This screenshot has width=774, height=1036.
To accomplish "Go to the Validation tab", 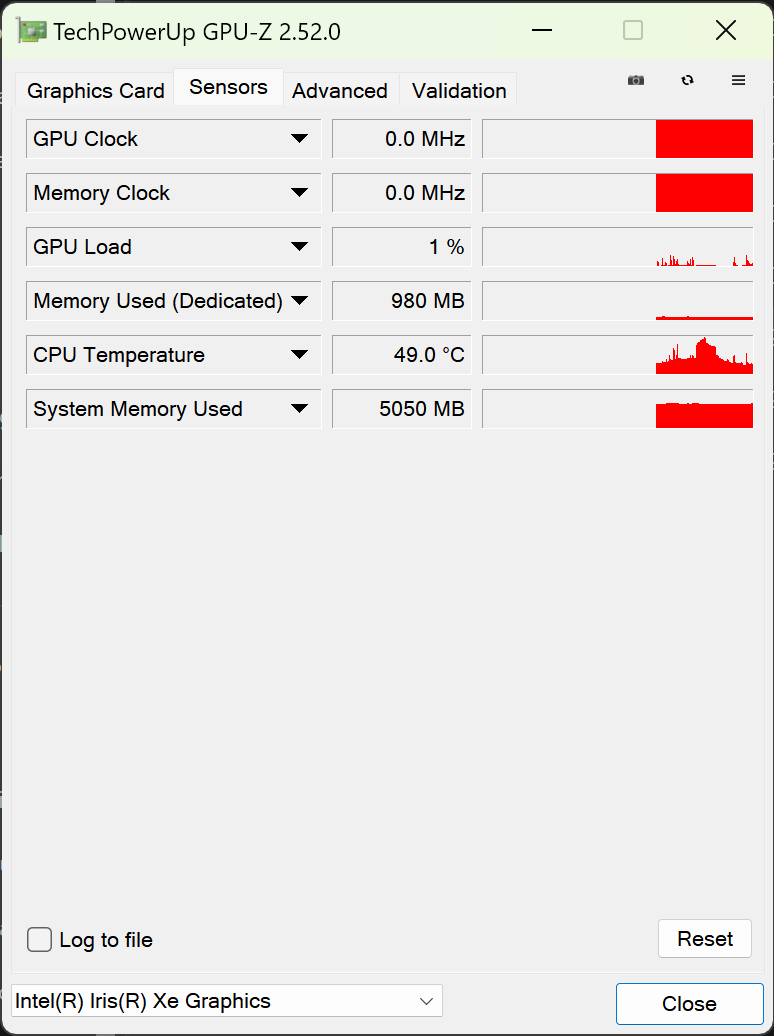I will tap(459, 91).
